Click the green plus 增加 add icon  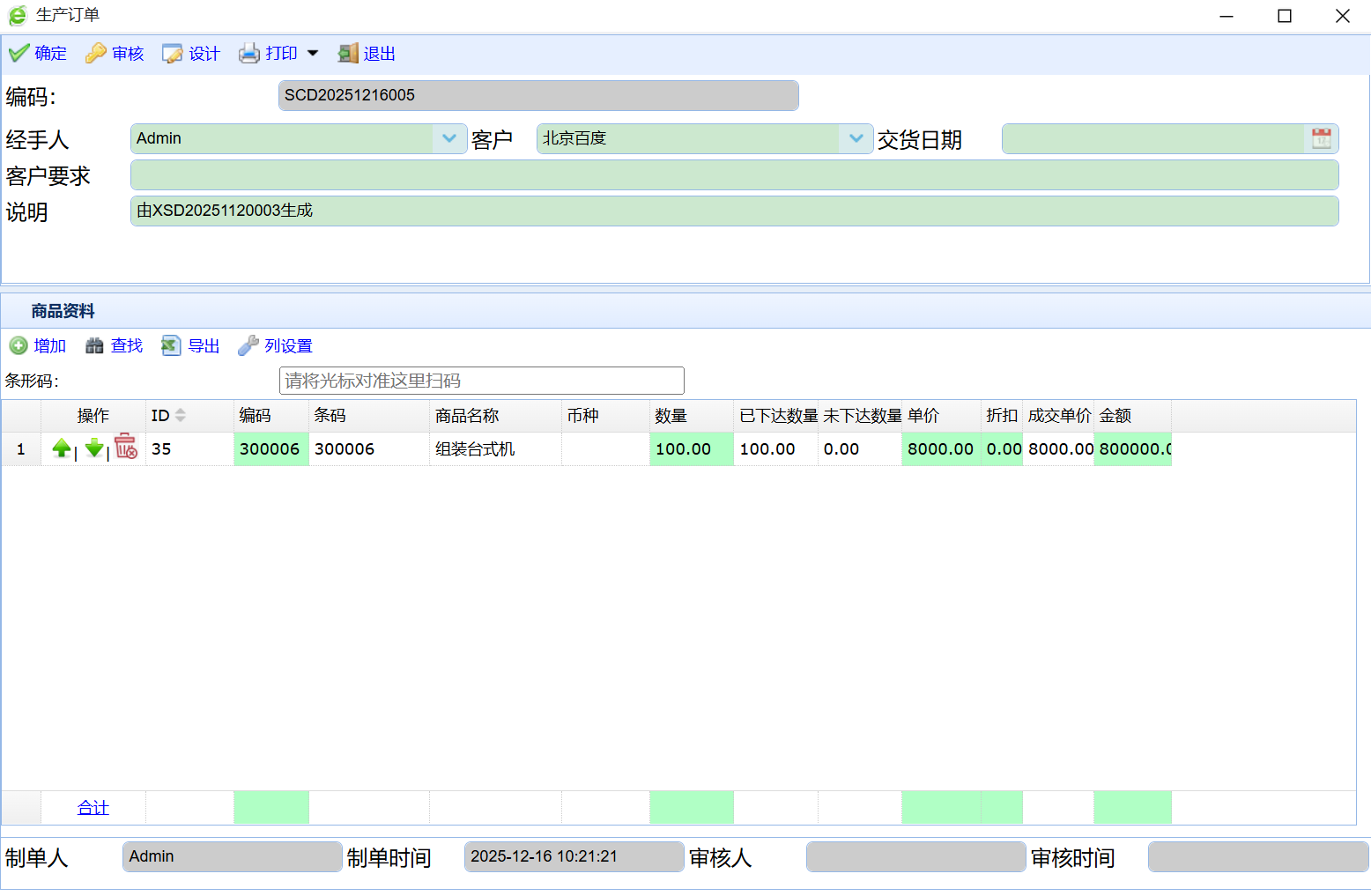pyautogui.click(x=19, y=346)
